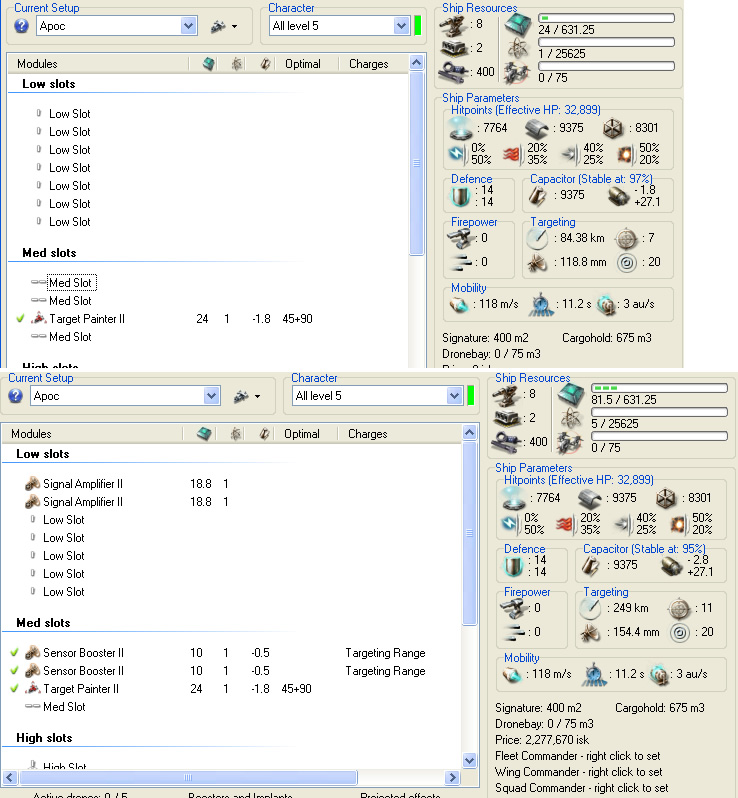738x798 pixels.
Task: Click scroll-down arrow of lower Modules list
Action: pos(469,760)
